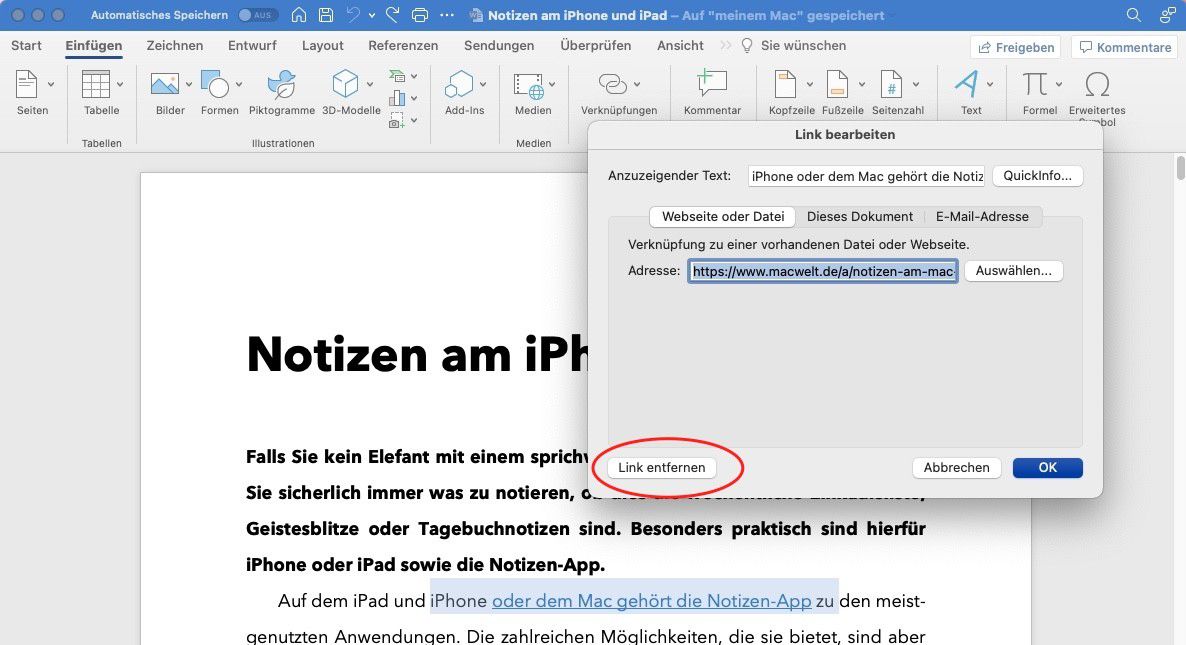
Task: Open the three-dots overflow menu in the title bar
Action: [x=447, y=15]
